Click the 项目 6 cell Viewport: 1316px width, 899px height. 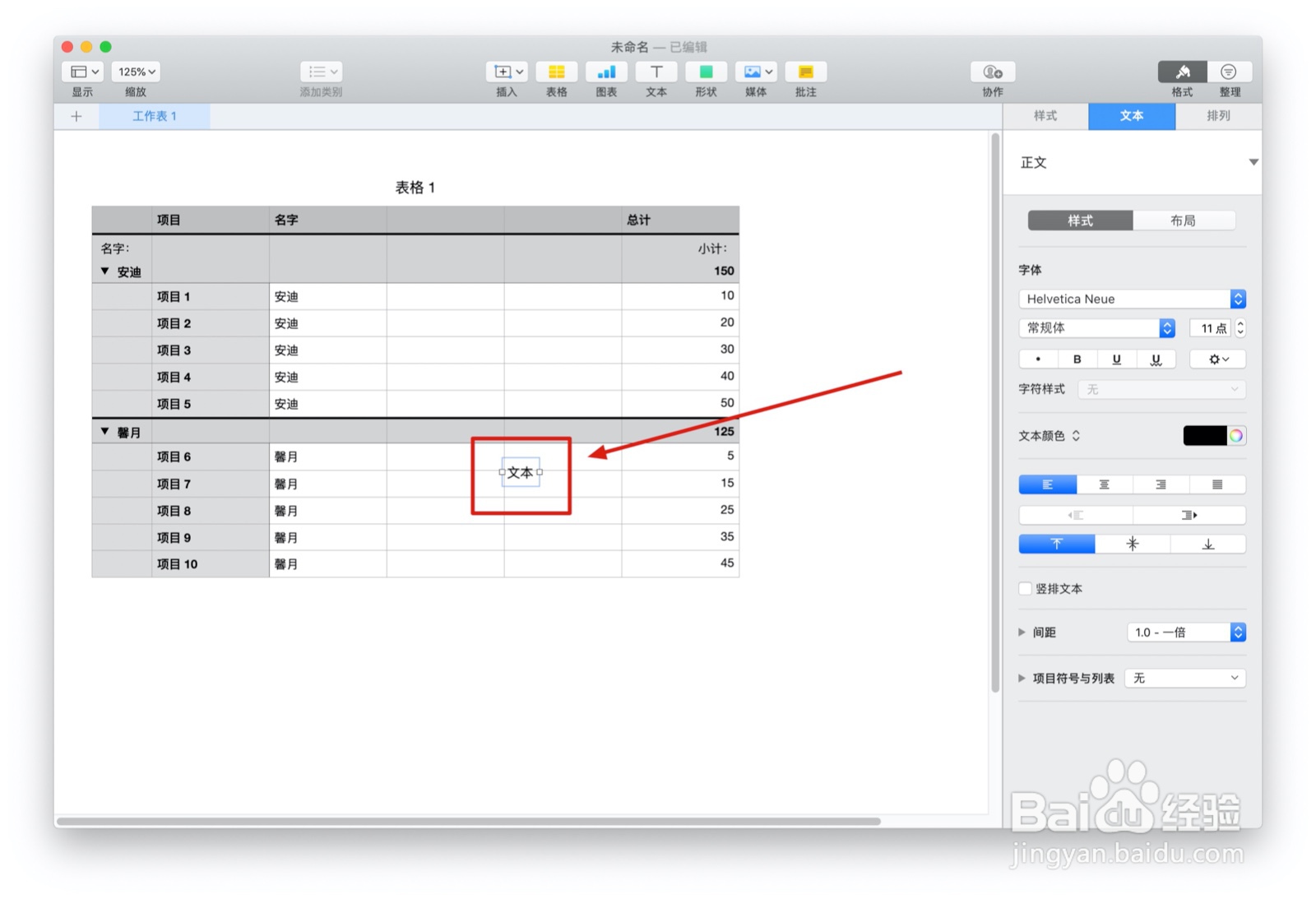point(211,456)
